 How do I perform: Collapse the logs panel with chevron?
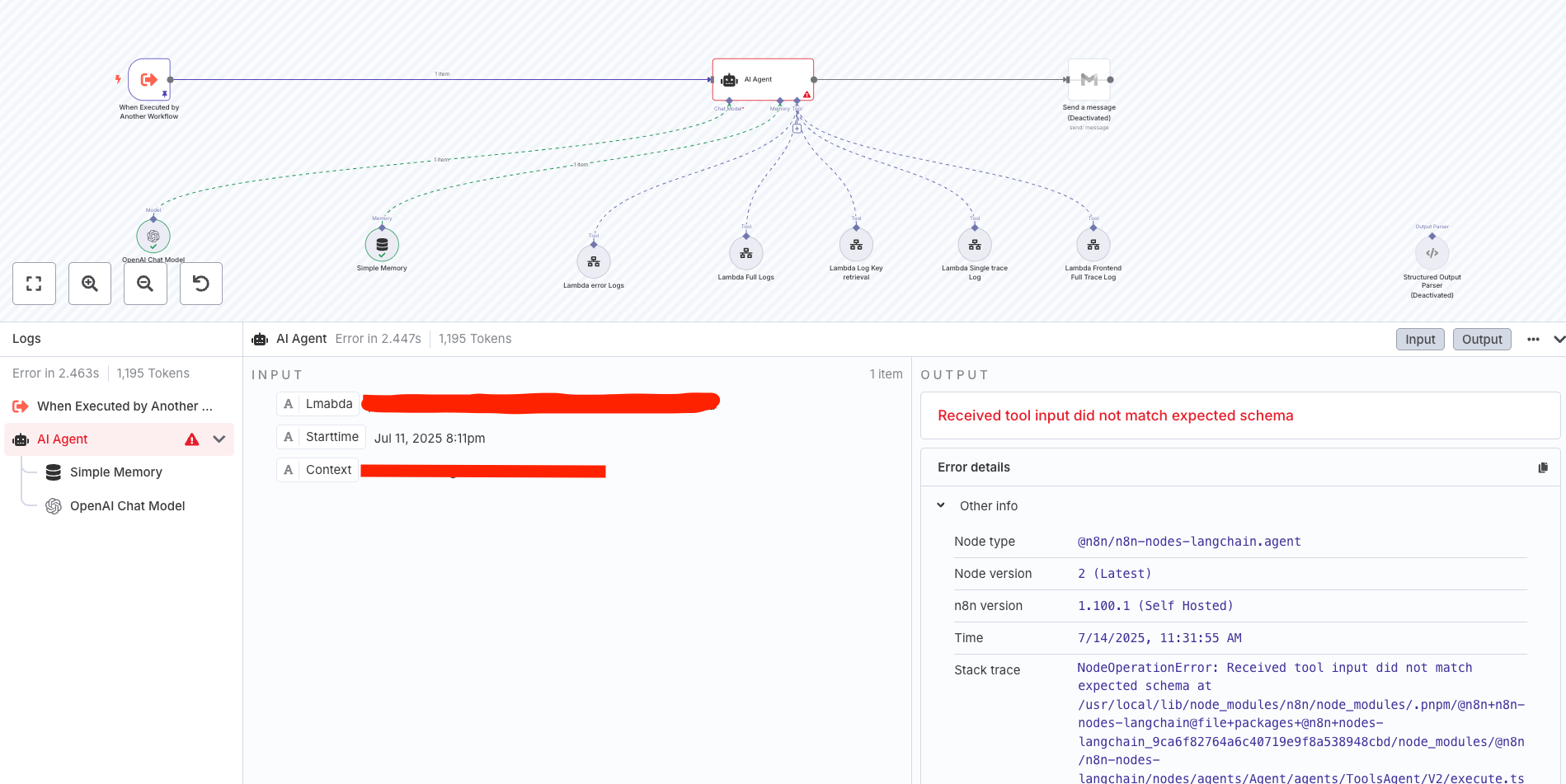(x=1559, y=339)
